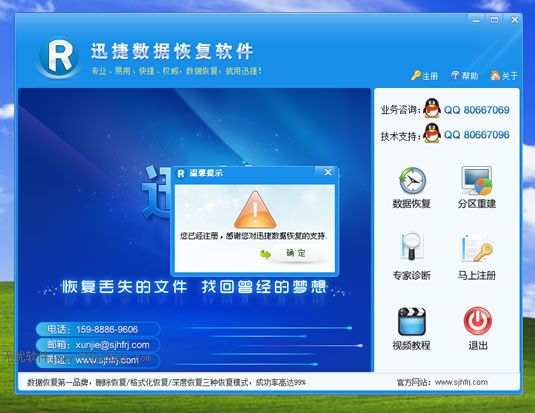Image resolution: width=535 pixels, height=413 pixels.
Task: Click the 帮助 question mark icon
Action: (455, 75)
